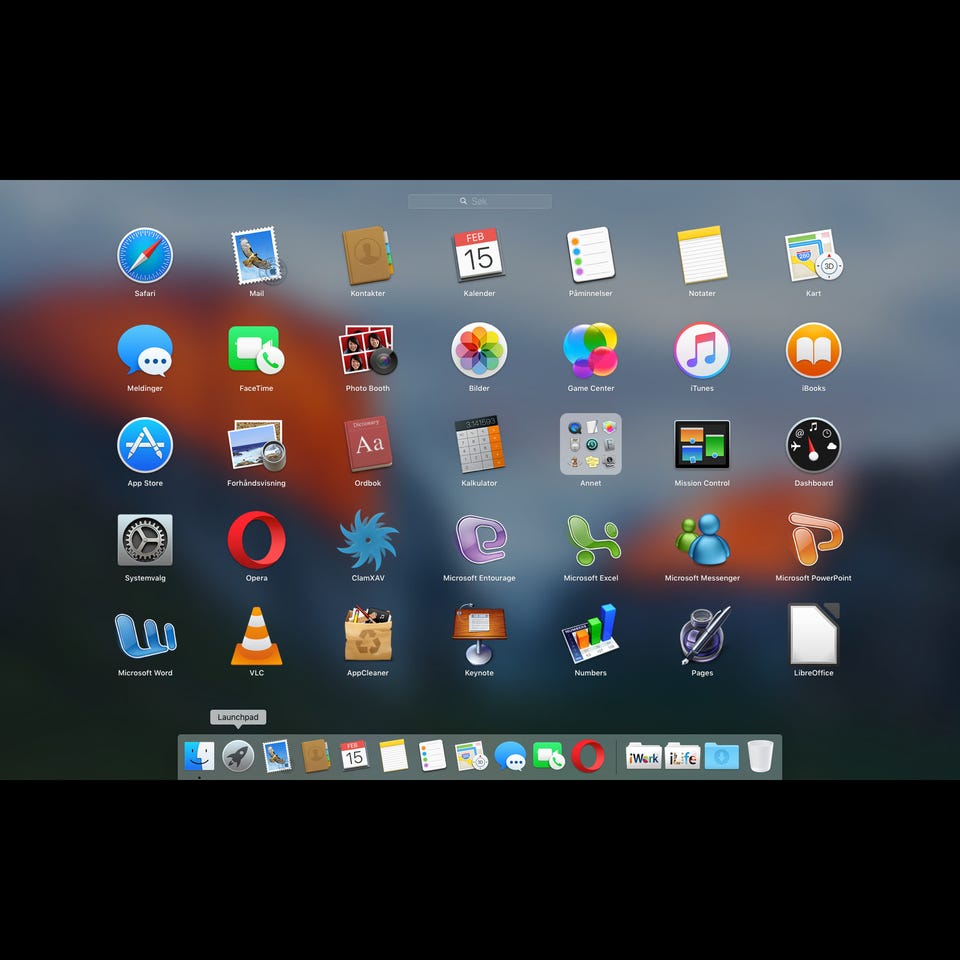Launch Meldinger from the Launchpad grid
The image size is (960, 960).
tap(145, 350)
